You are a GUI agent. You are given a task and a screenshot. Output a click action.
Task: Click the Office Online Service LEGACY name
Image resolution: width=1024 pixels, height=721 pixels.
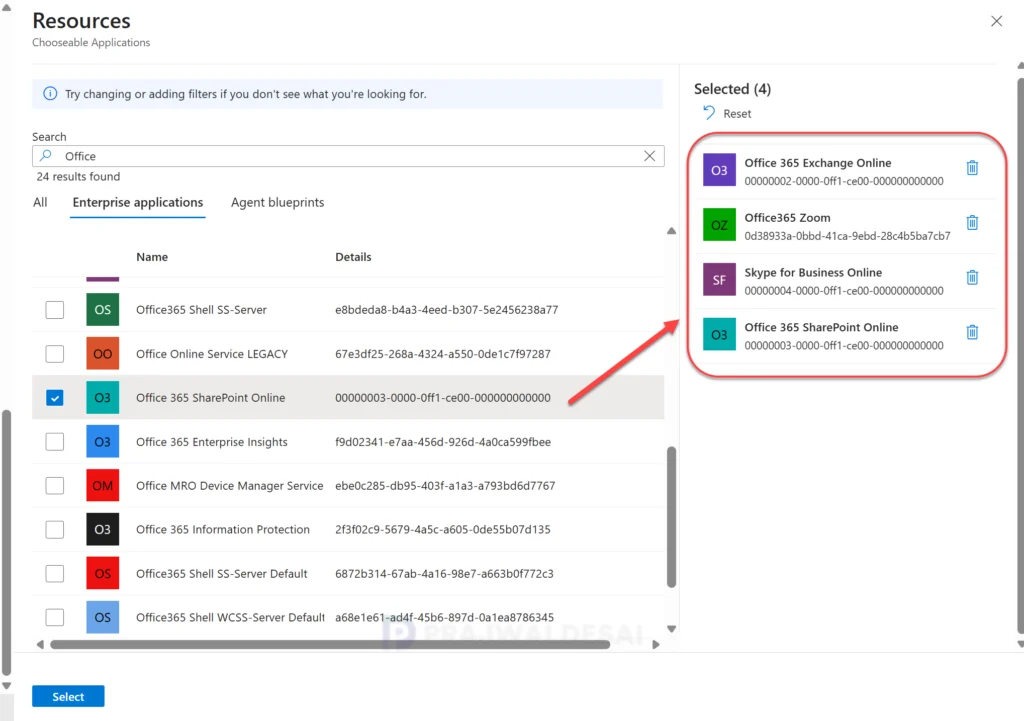[x=212, y=354]
